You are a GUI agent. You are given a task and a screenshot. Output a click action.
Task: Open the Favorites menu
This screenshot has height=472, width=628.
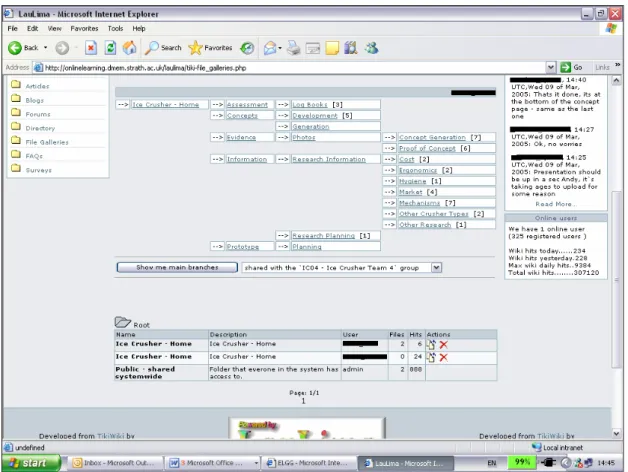click(84, 28)
